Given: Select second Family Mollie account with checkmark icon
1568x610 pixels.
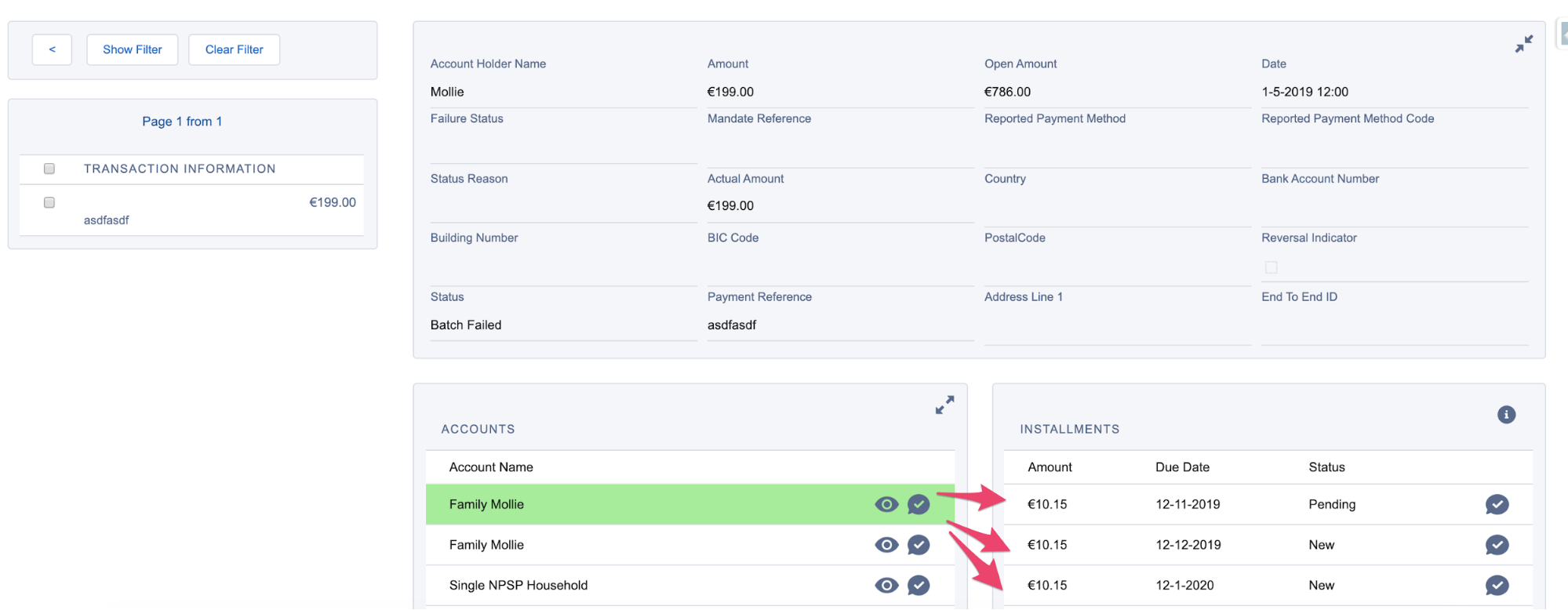Looking at the screenshot, I should (x=919, y=545).
